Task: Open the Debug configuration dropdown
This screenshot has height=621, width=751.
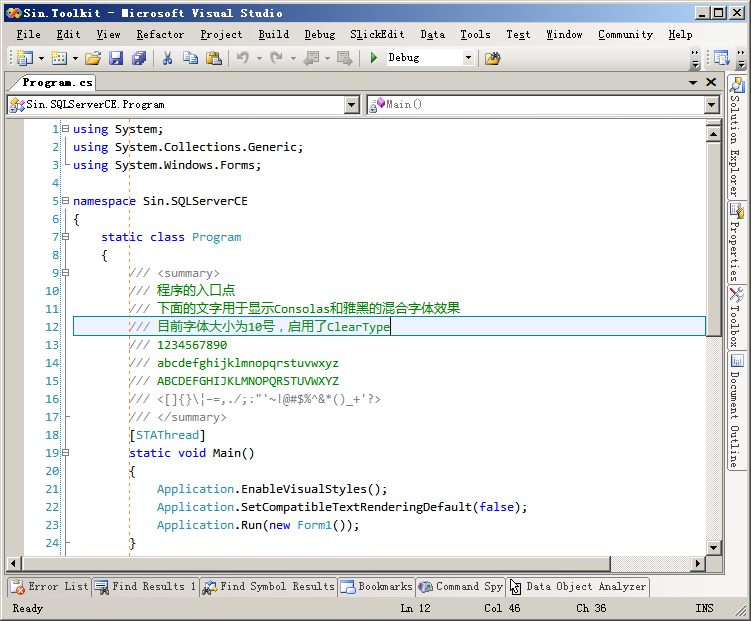Action: click(468, 58)
